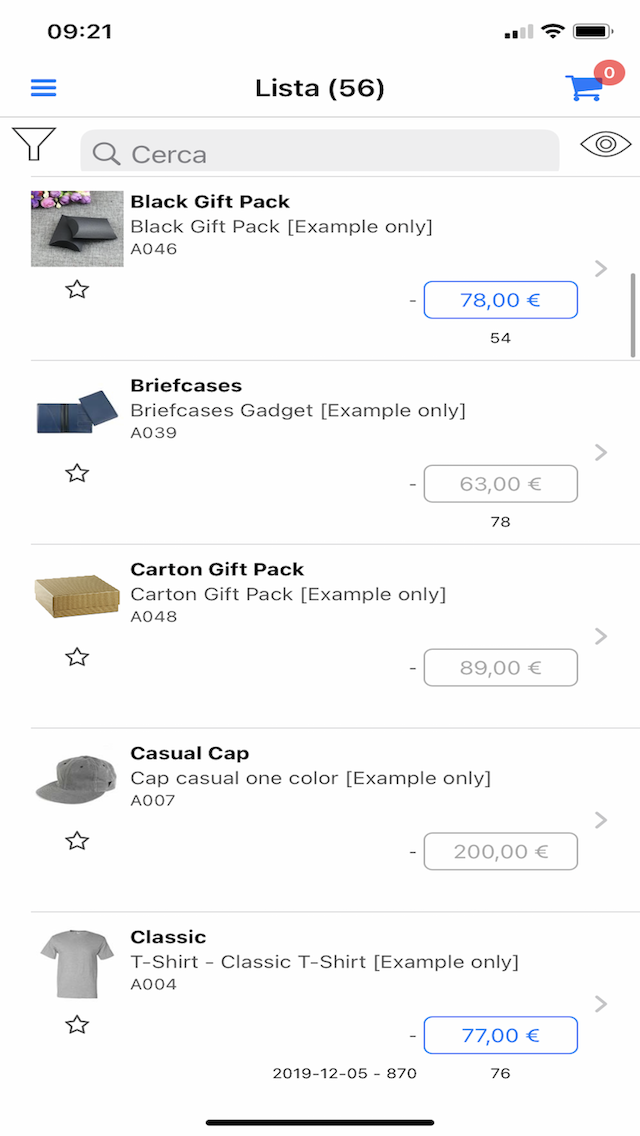Screen dimensions: 640x1136
Task: Click the eye visibility icon
Action: (x=604, y=143)
